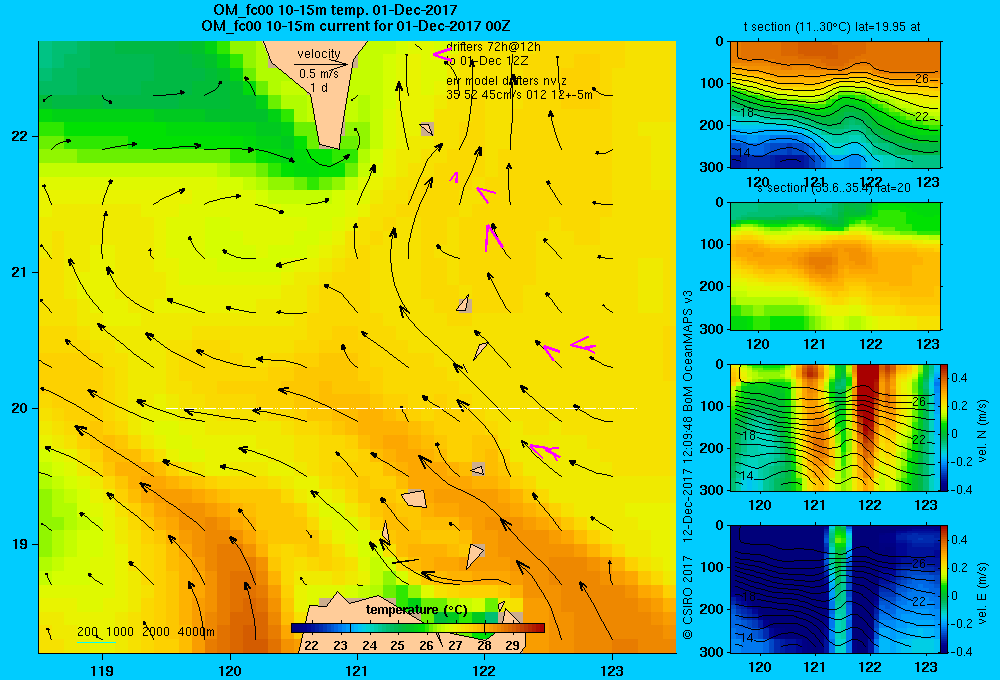Click latitude label 22 on main map axis
The image size is (1000, 680).
click(20, 137)
